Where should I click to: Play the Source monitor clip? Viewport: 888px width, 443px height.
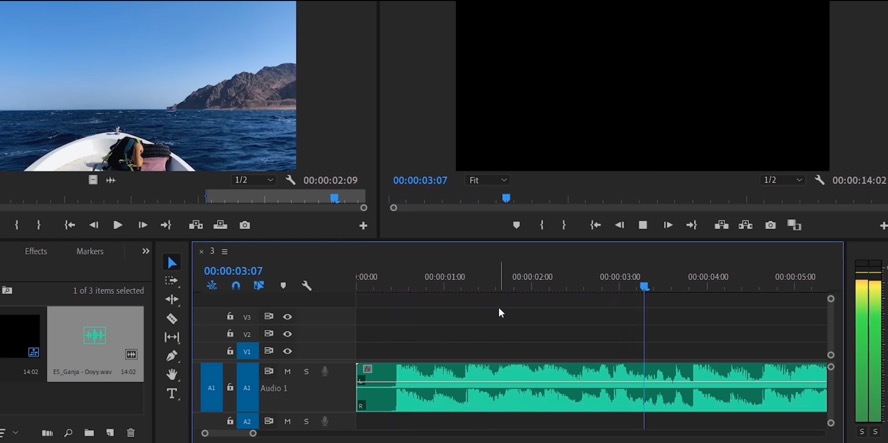[x=118, y=225]
